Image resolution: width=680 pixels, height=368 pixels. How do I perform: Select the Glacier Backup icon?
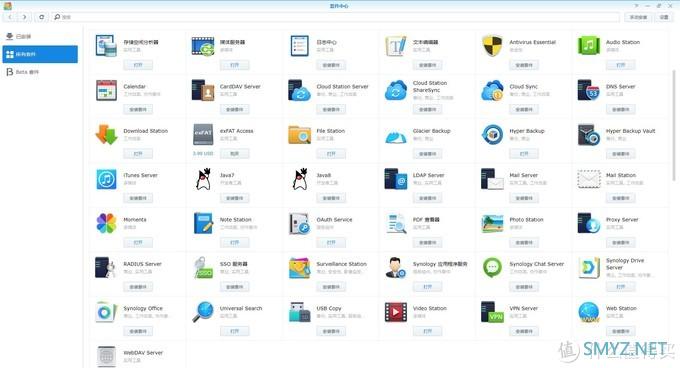pos(396,136)
